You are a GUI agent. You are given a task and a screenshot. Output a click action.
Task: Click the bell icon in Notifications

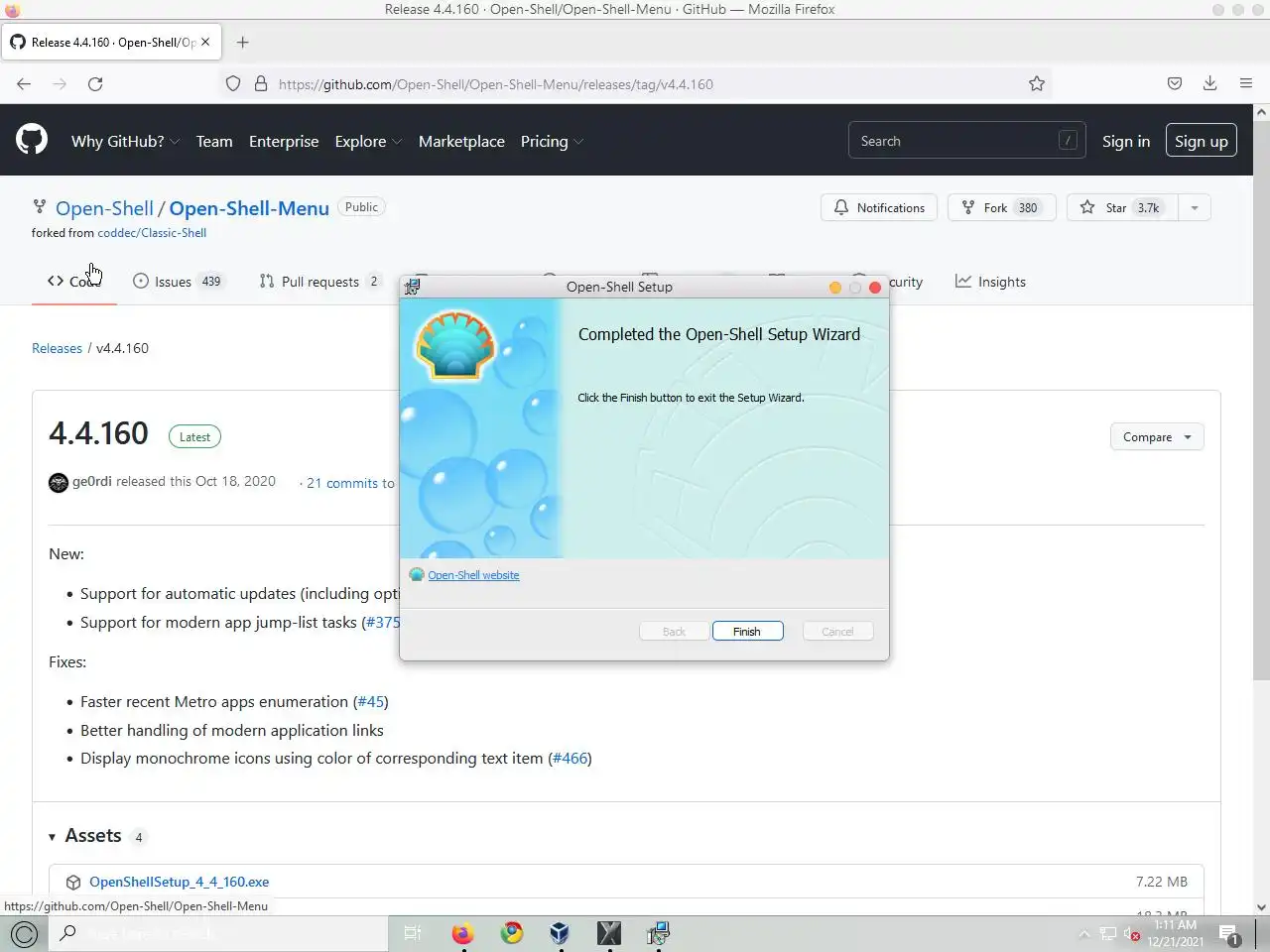click(841, 207)
